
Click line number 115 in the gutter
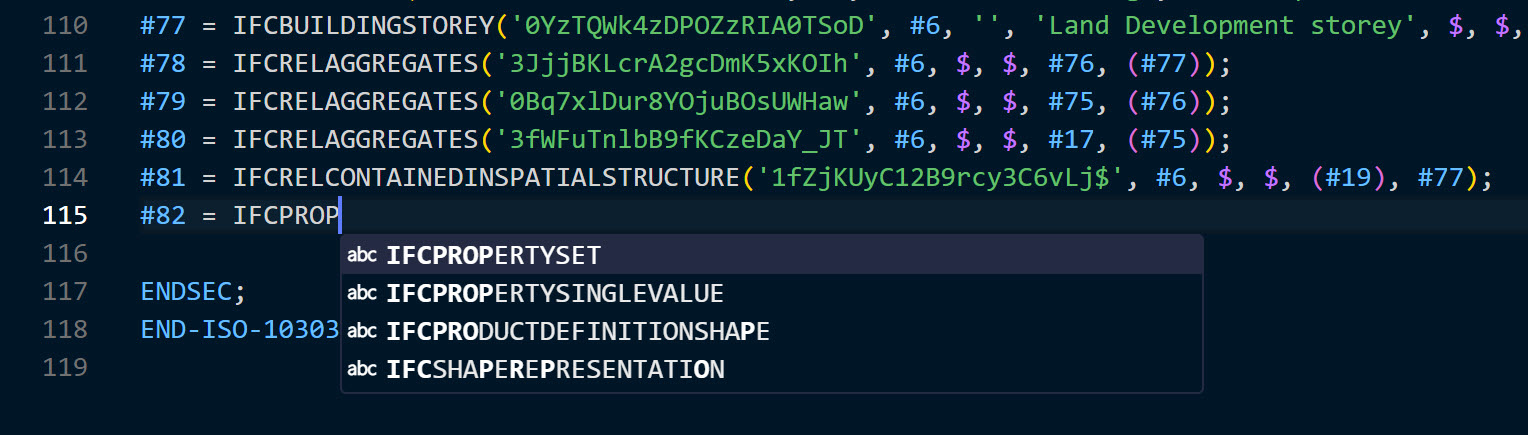(66, 215)
